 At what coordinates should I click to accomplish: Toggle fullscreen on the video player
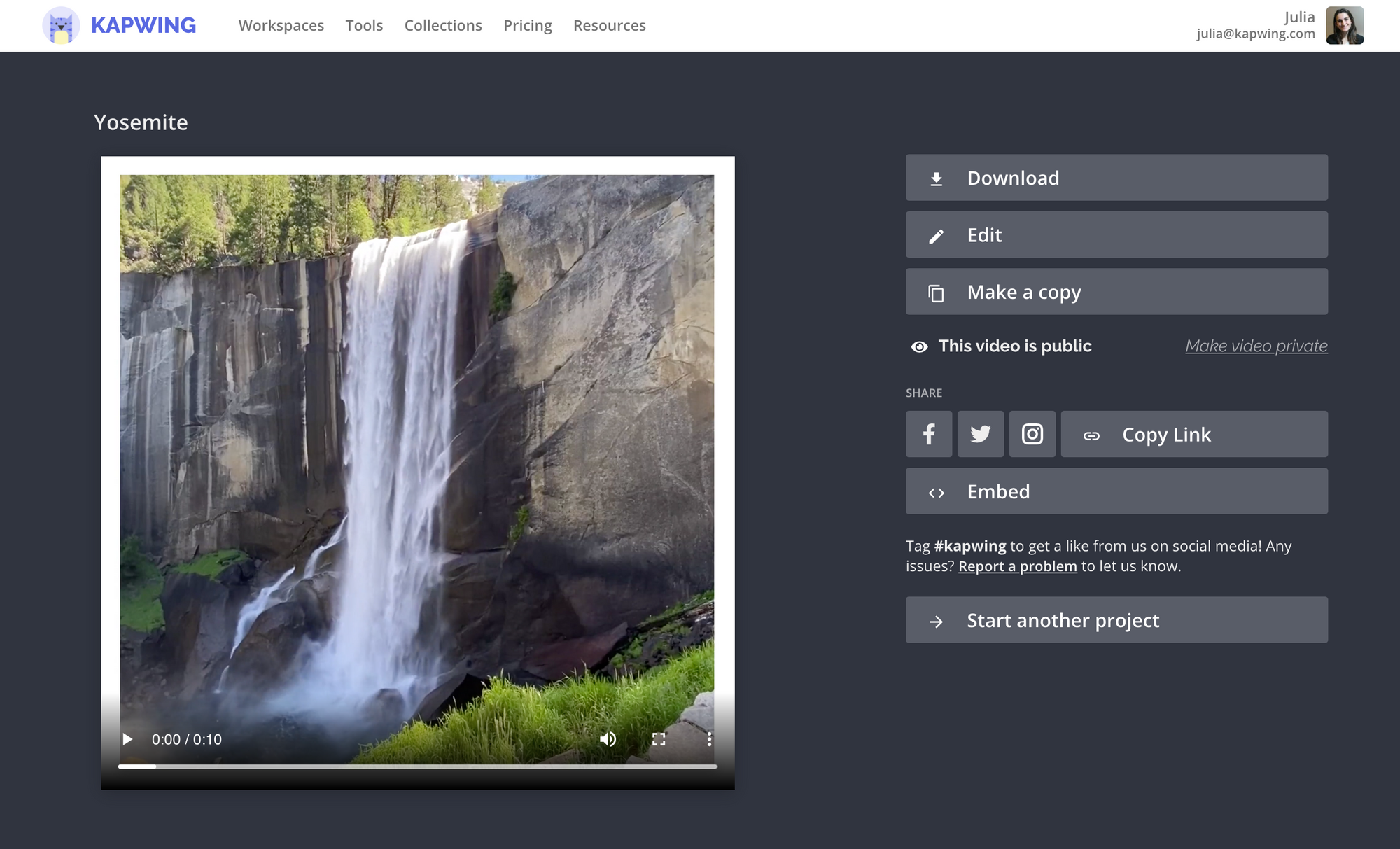click(x=658, y=738)
